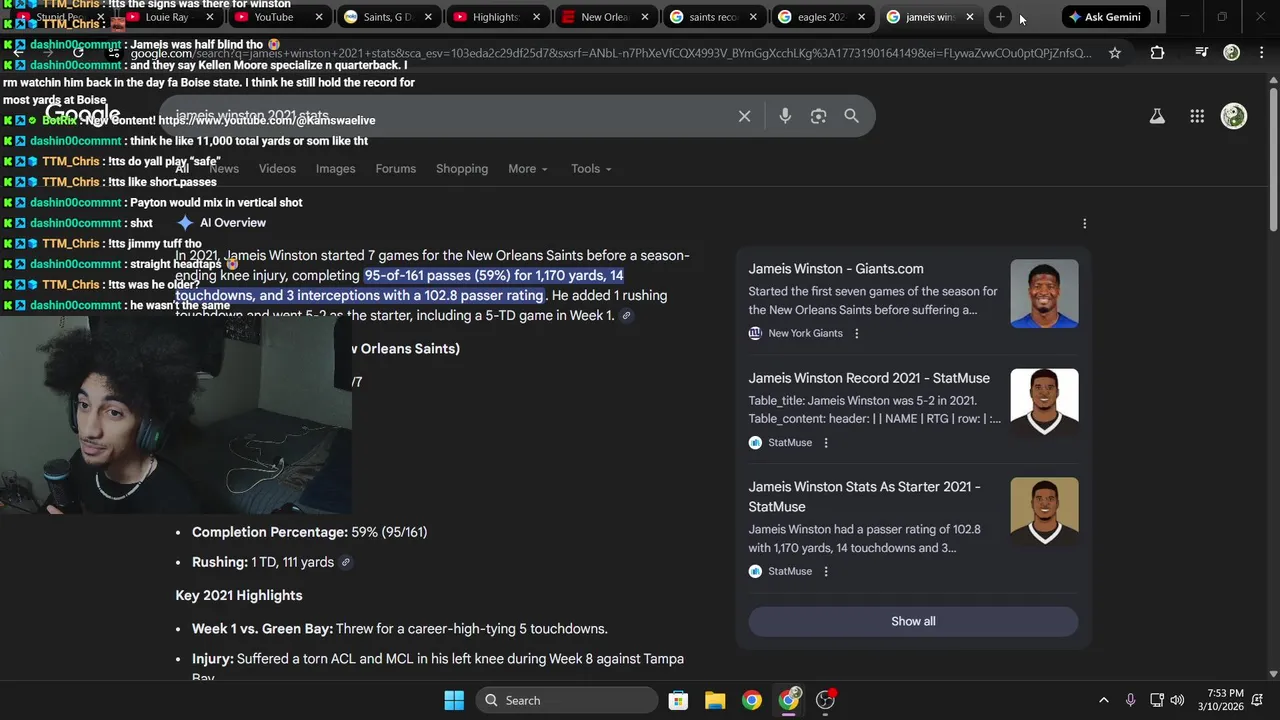
Task: Click AI Overview heading
Action: tap(232, 223)
